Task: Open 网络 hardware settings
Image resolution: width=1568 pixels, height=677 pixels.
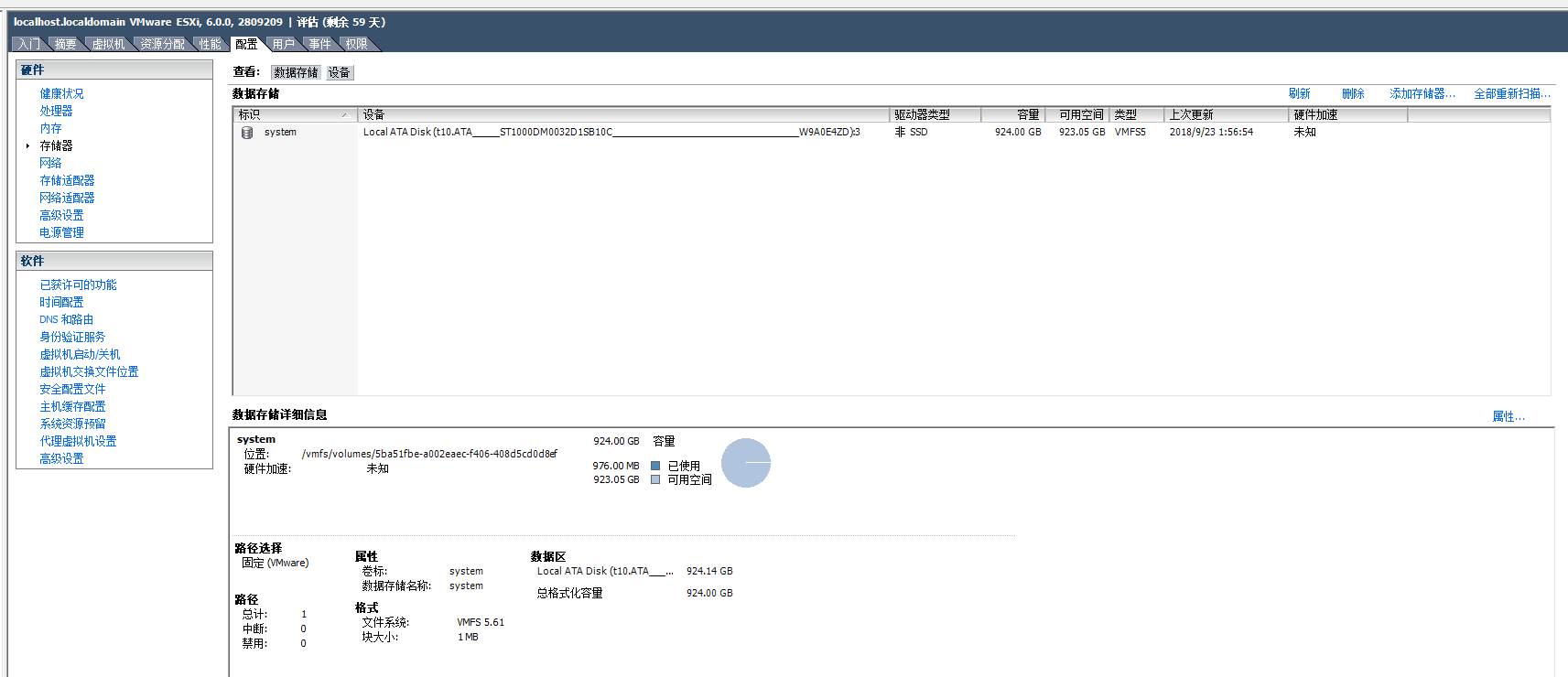Action: click(50, 163)
